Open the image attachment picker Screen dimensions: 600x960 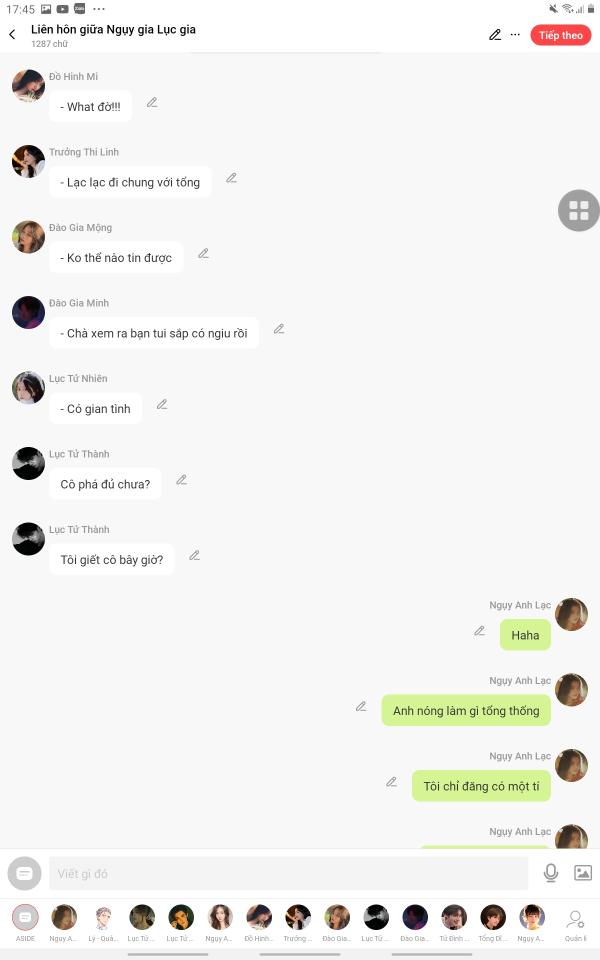click(x=583, y=873)
